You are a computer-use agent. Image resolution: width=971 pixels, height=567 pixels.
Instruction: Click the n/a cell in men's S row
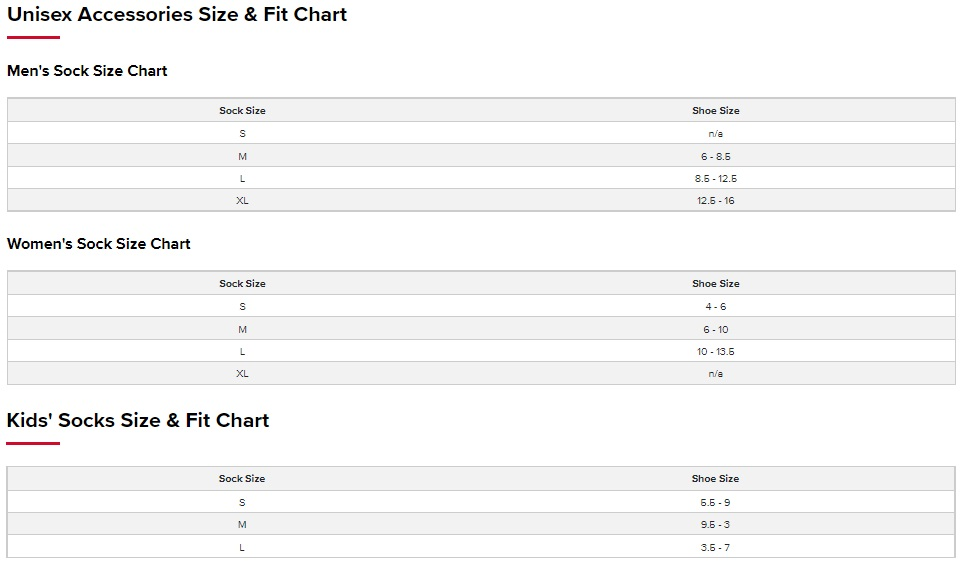(715, 134)
